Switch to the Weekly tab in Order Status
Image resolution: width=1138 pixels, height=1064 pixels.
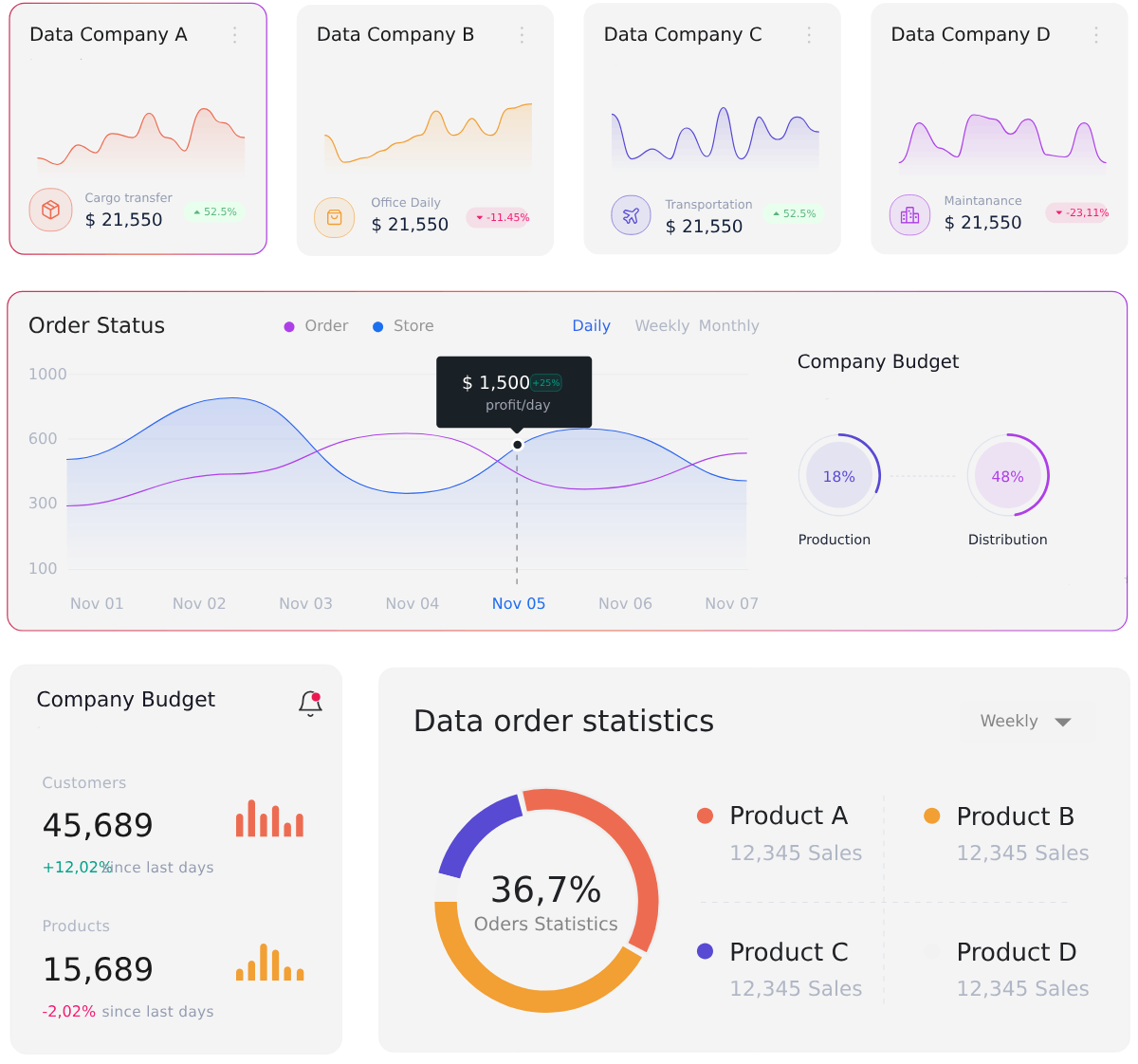click(x=662, y=326)
